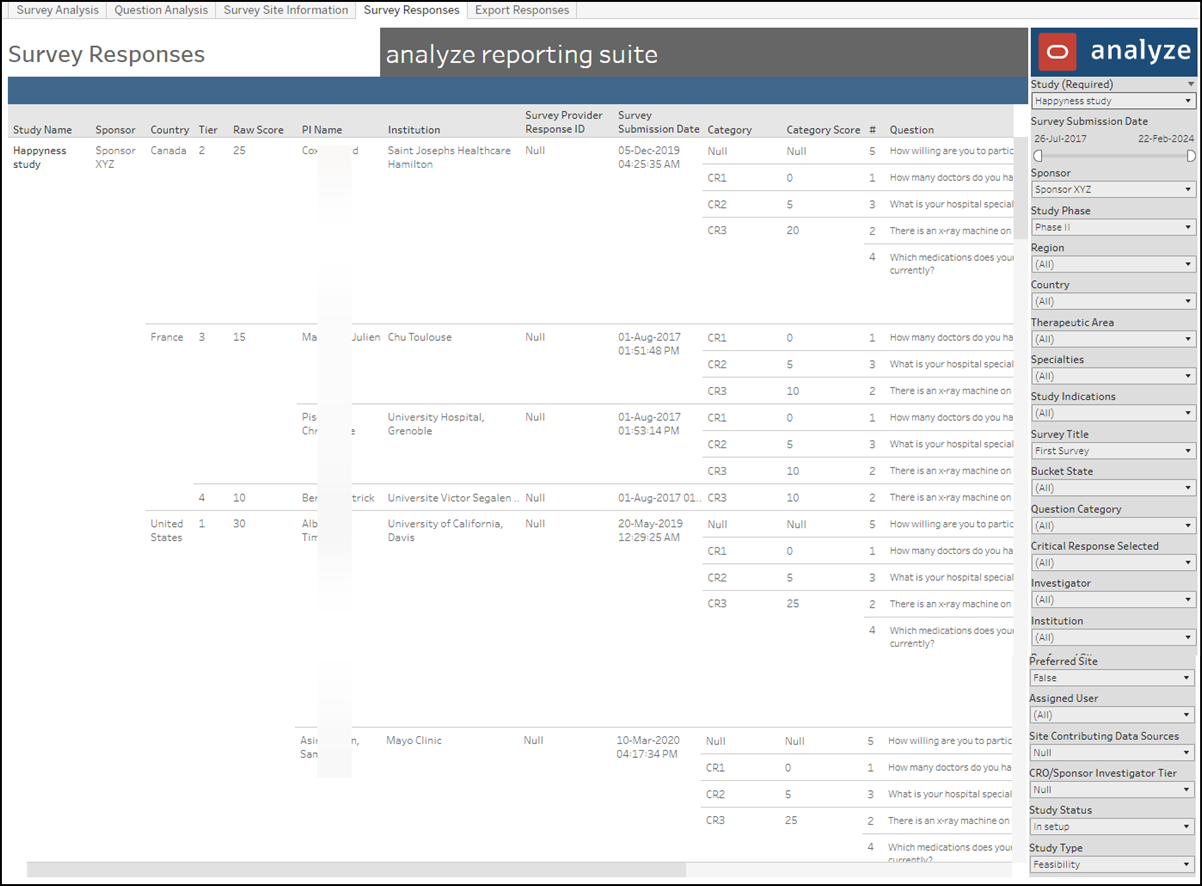Image resolution: width=1202 pixels, height=886 pixels.
Task: Select the Chu Toulouse institution cell
Action: pyautogui.click(x=420, y=337)
